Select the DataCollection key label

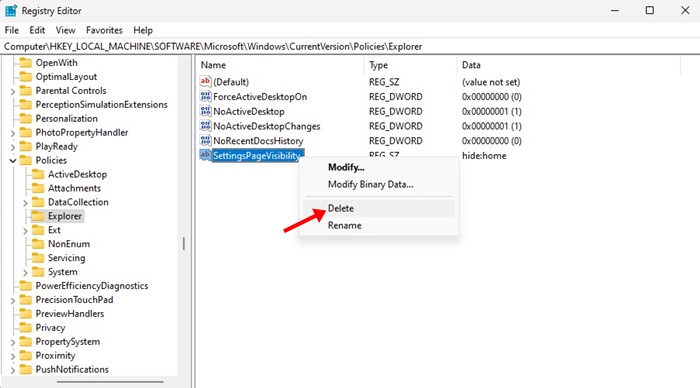pos(78,202)
